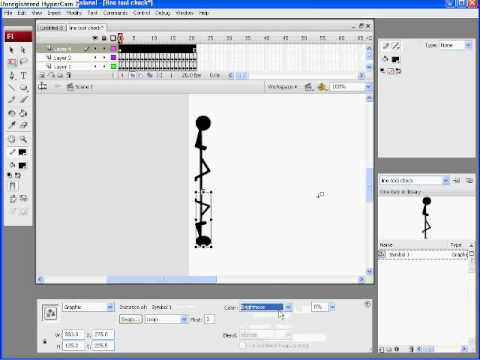Open the Workspace dropdown in edit bar
This screenshot has width=480, height=360.
pos(282,87)
